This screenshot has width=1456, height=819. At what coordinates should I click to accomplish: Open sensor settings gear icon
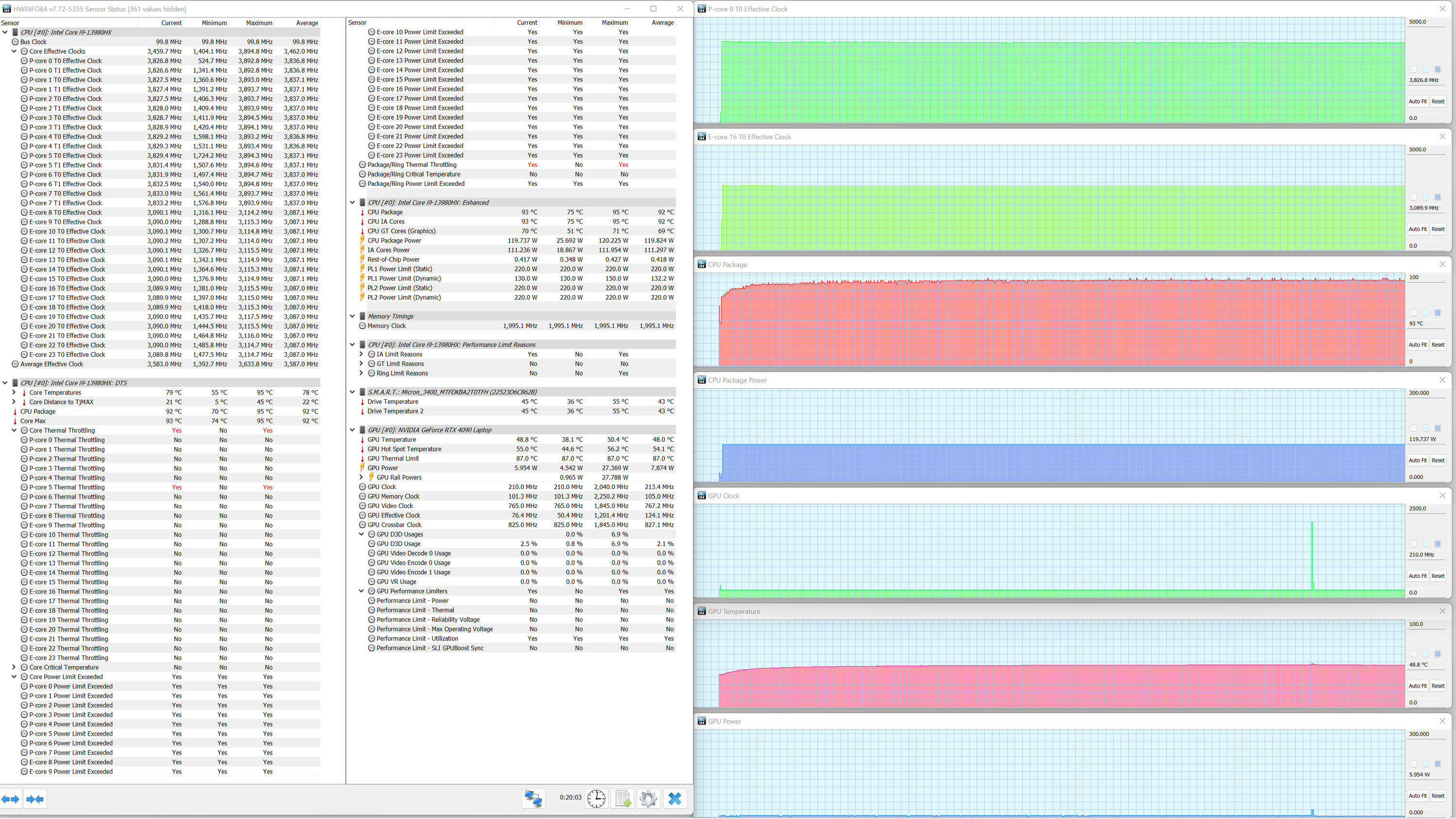coord(648,798)
